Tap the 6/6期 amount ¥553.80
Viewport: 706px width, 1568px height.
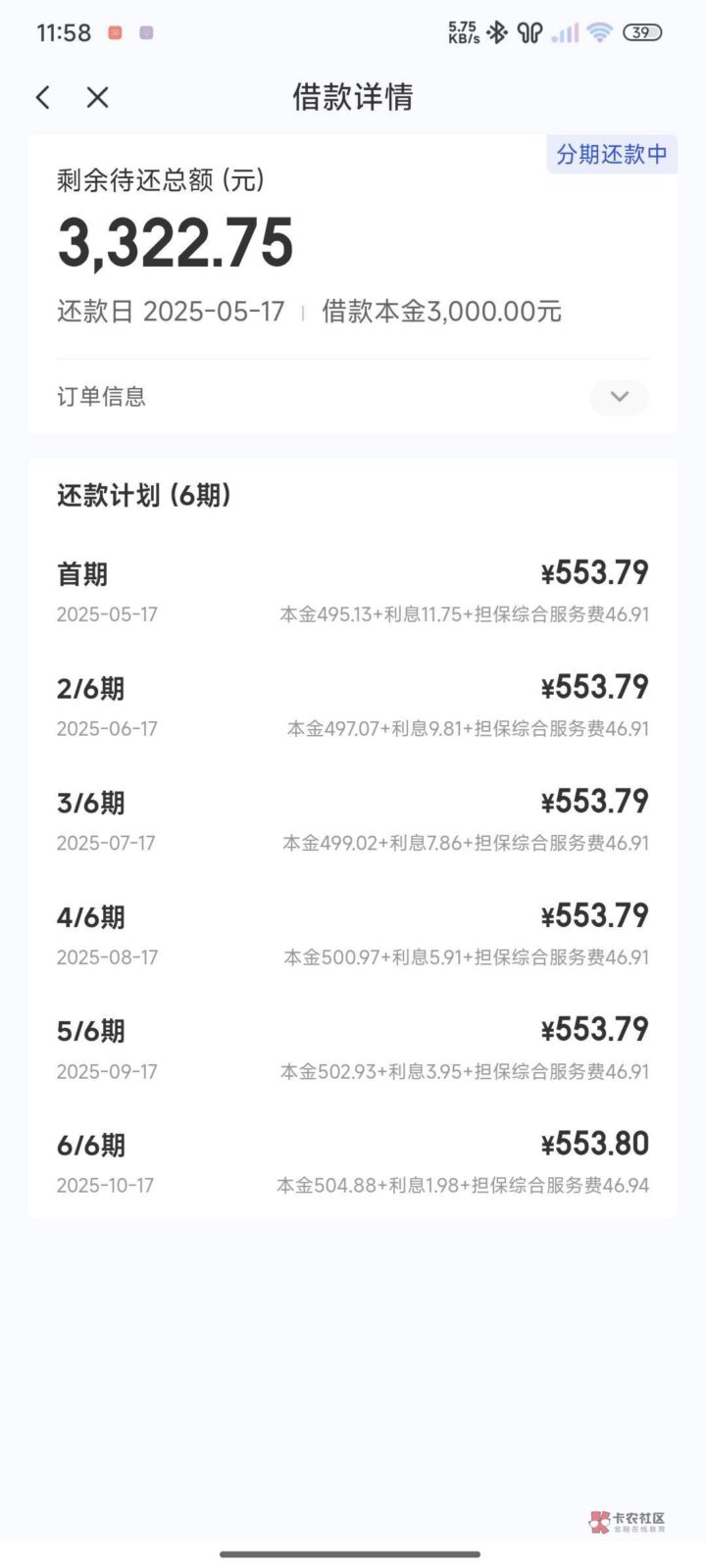594,1144
